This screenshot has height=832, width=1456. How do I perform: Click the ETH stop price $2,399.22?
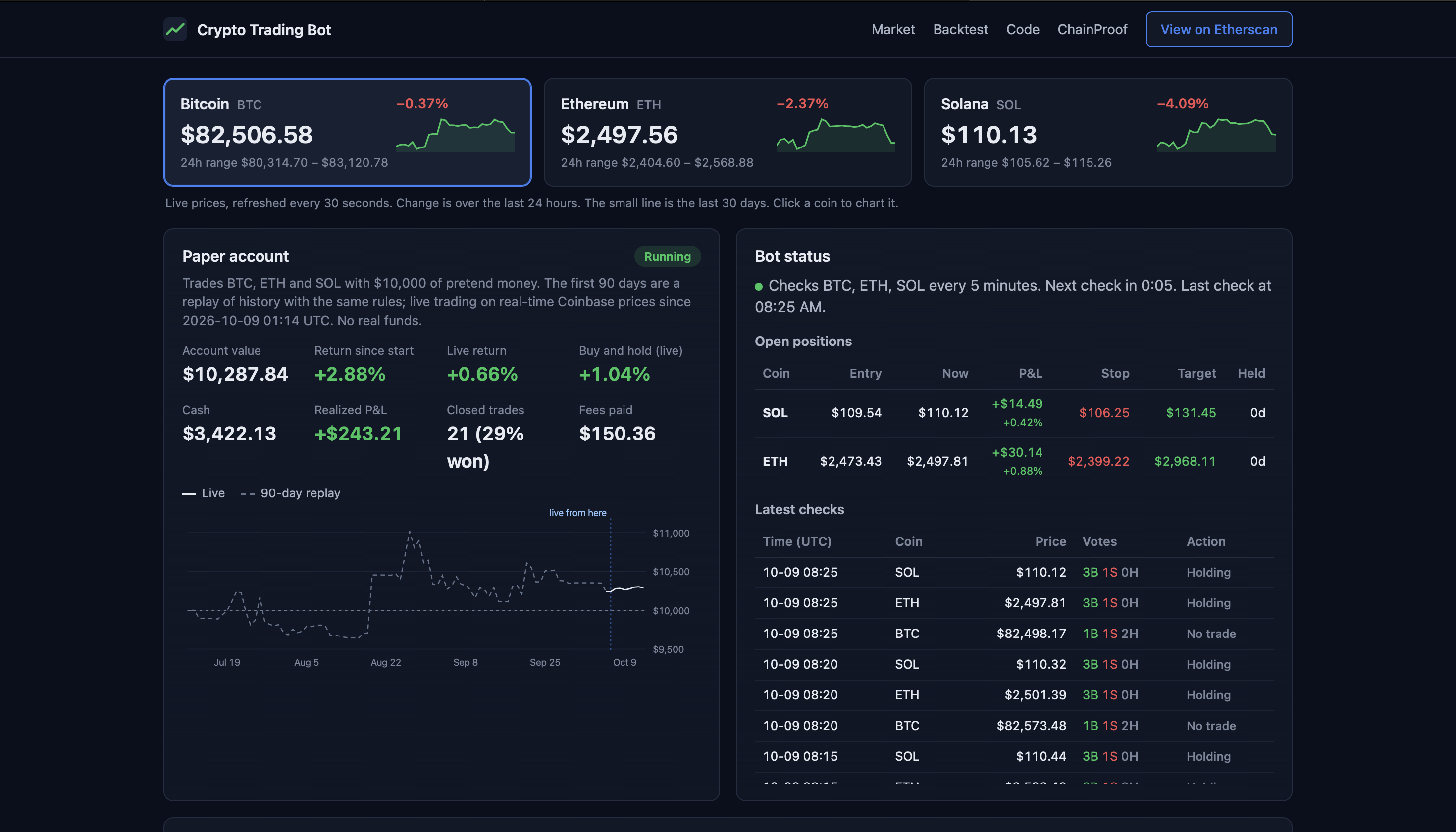click(x=1098, y=462)
